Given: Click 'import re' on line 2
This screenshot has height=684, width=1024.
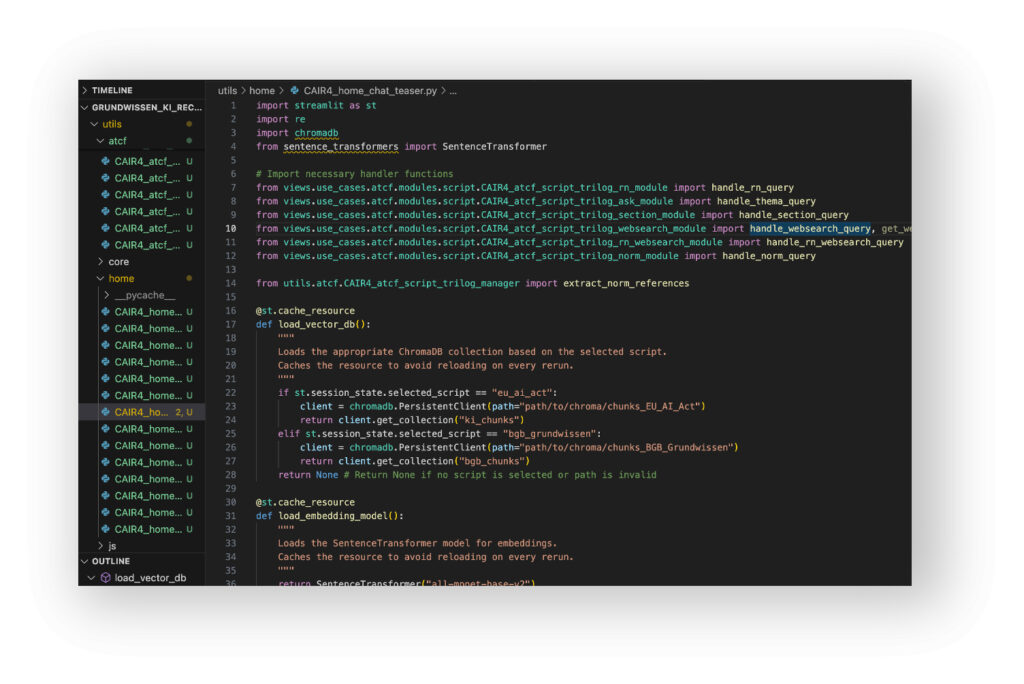Looking at the screenshot, I should [x=281, y=119].
